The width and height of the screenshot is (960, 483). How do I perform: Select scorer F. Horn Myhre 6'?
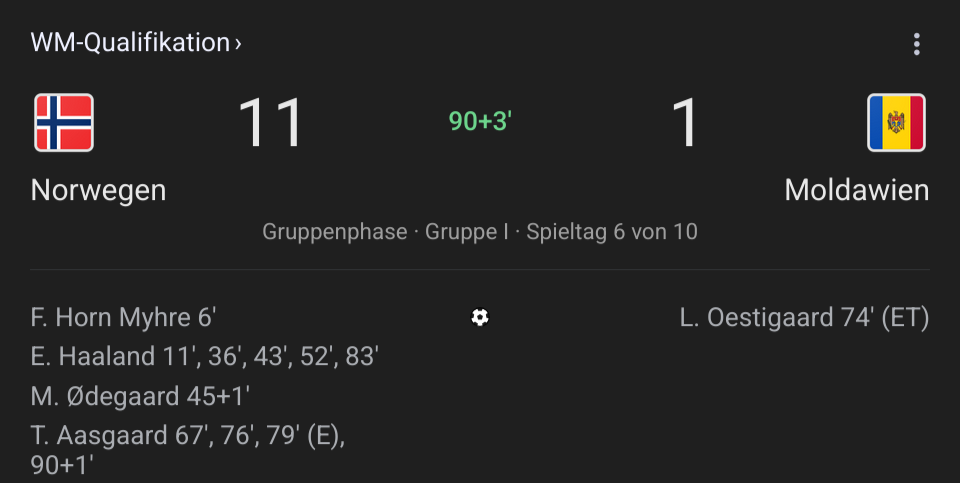click(x=123, y=318)
